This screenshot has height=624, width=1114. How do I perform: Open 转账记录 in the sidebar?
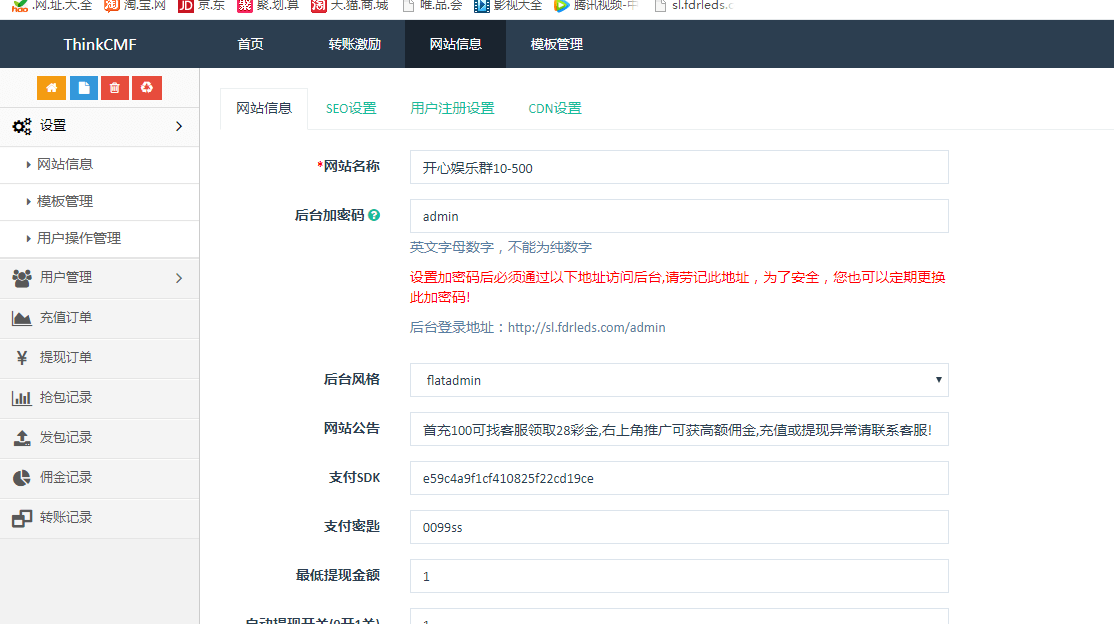[66, 518]
